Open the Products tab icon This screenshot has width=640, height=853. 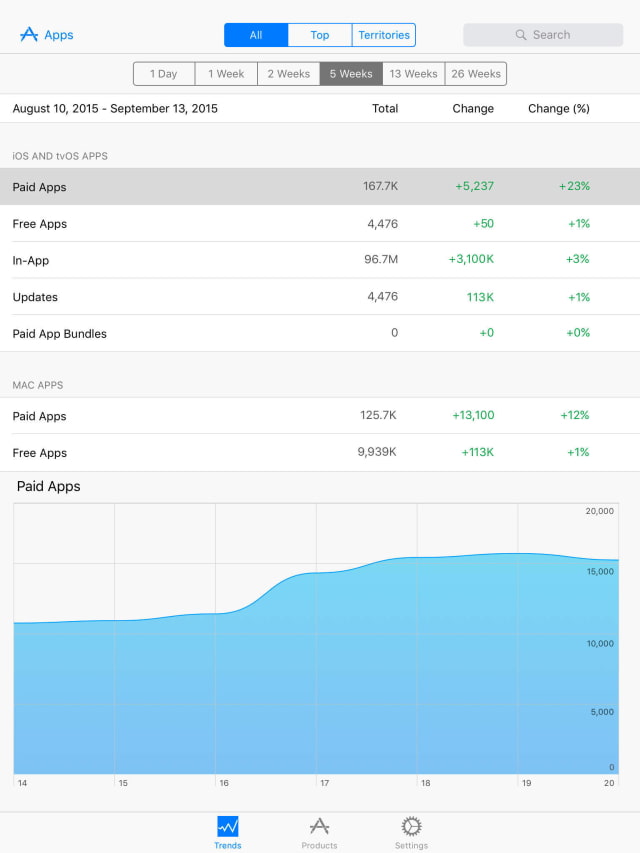(319, 827)
